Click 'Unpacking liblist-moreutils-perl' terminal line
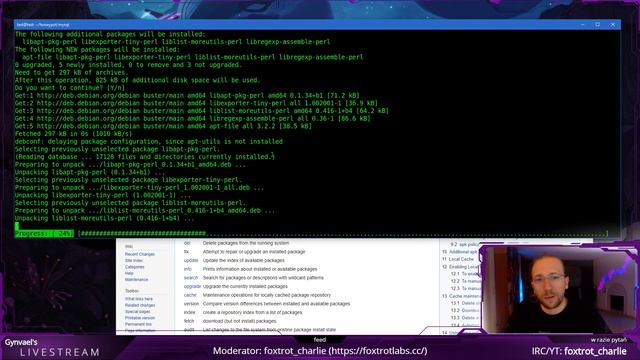 [104, 218]
